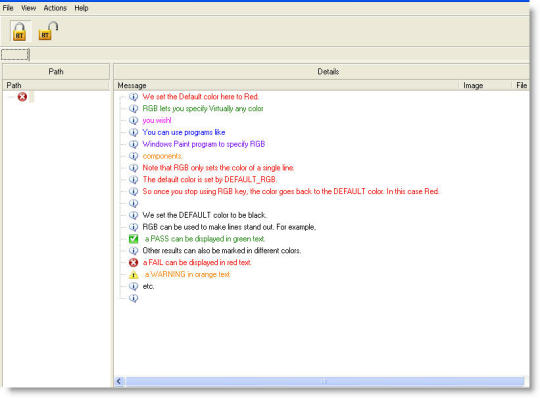Click the dotted-outline field below the toolbar
The image size is (540, 398).
15,54
